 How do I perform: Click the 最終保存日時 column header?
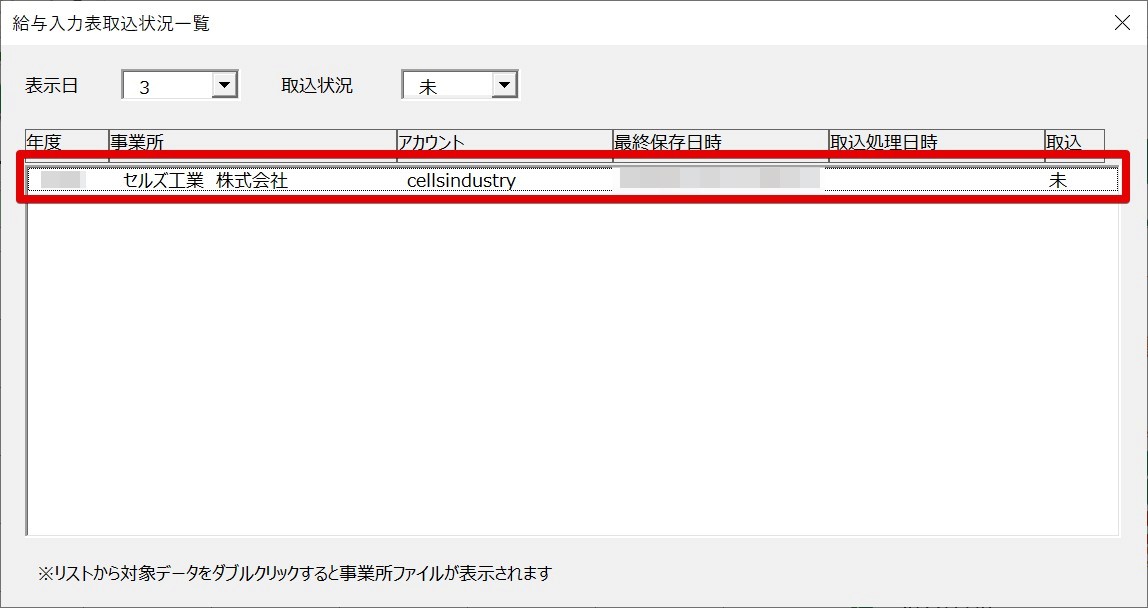[721, 141]
